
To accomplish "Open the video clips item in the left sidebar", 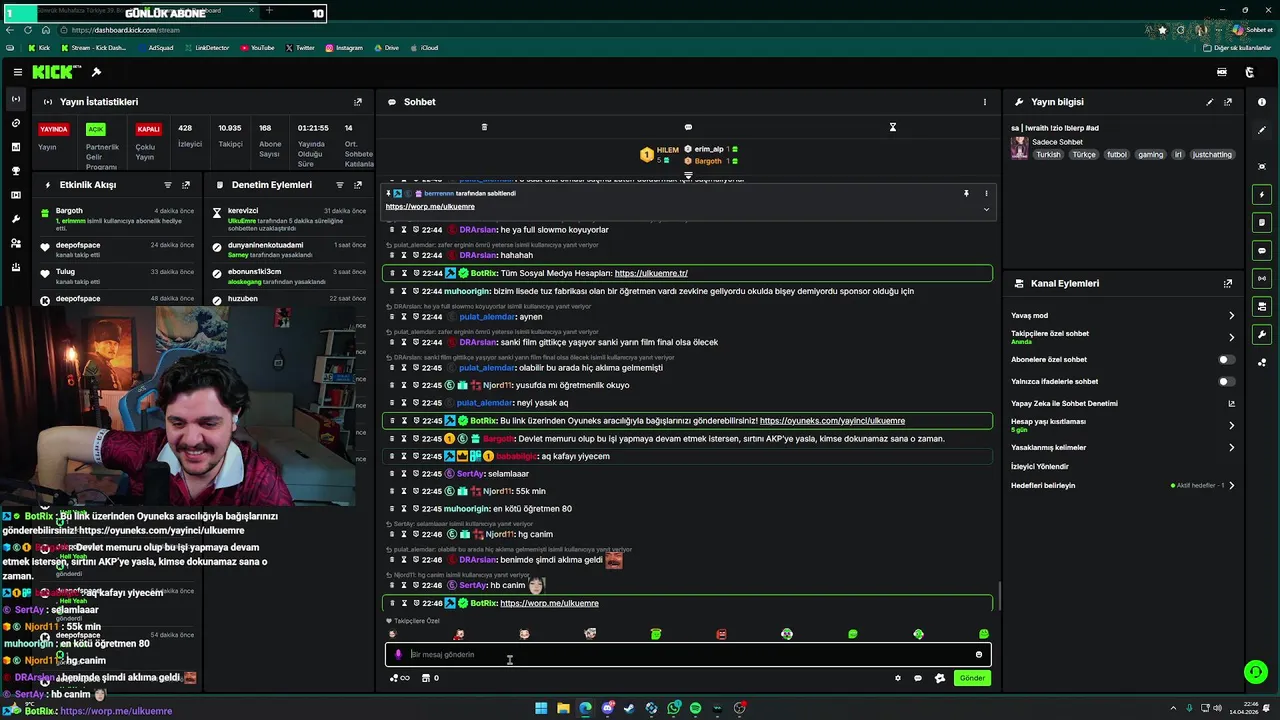I will pos(15,195).
